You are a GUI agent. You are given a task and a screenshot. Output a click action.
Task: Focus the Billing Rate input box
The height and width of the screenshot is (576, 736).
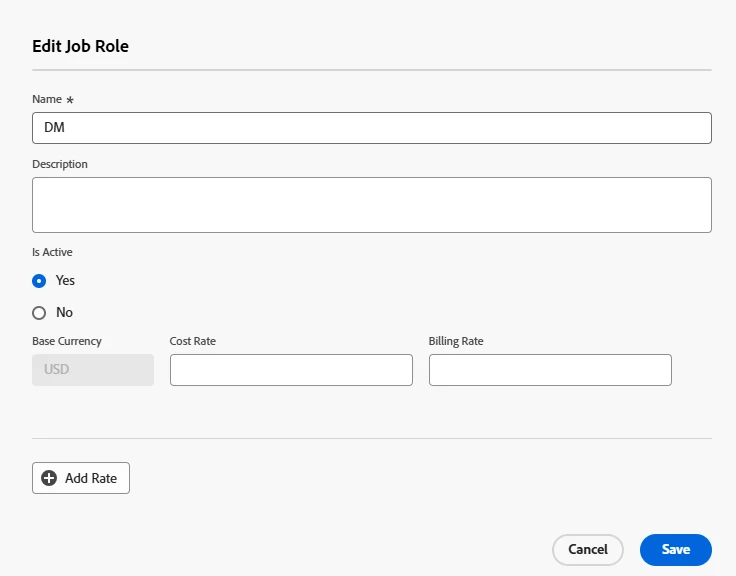(550, 370)
